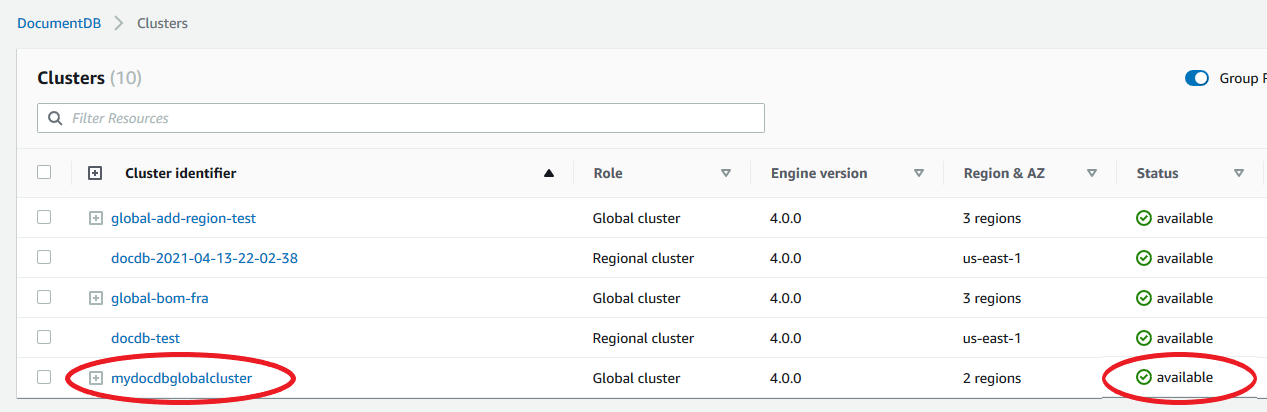Select checkbox for docdb-test cluster

tap(44, 337)
